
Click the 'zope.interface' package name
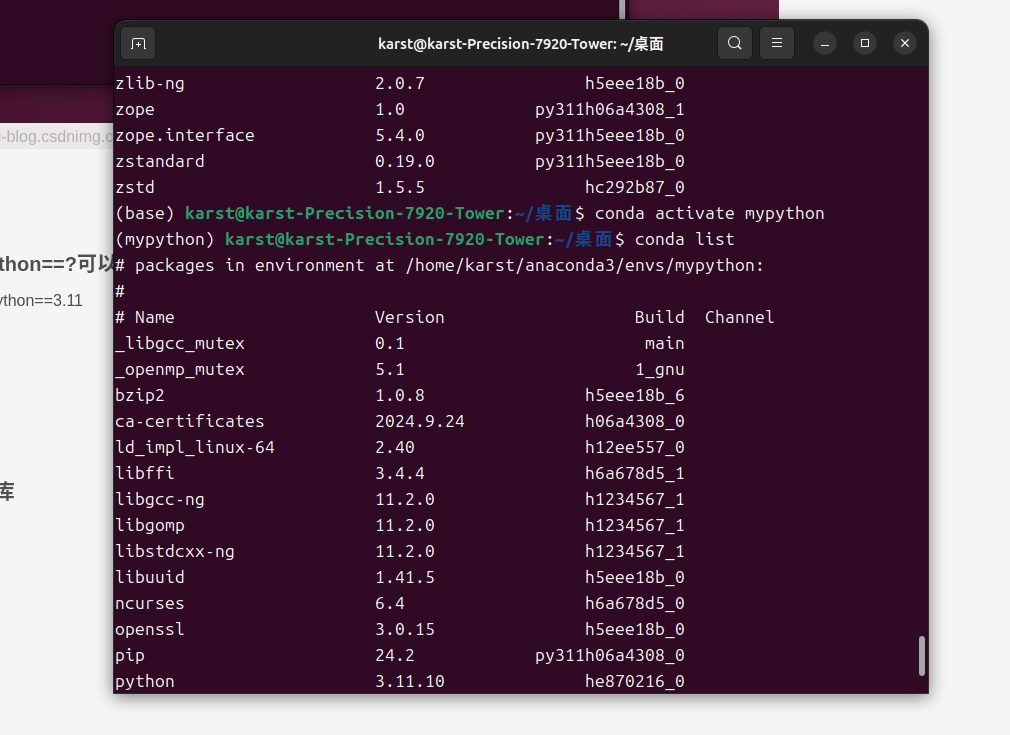point(185,135)
